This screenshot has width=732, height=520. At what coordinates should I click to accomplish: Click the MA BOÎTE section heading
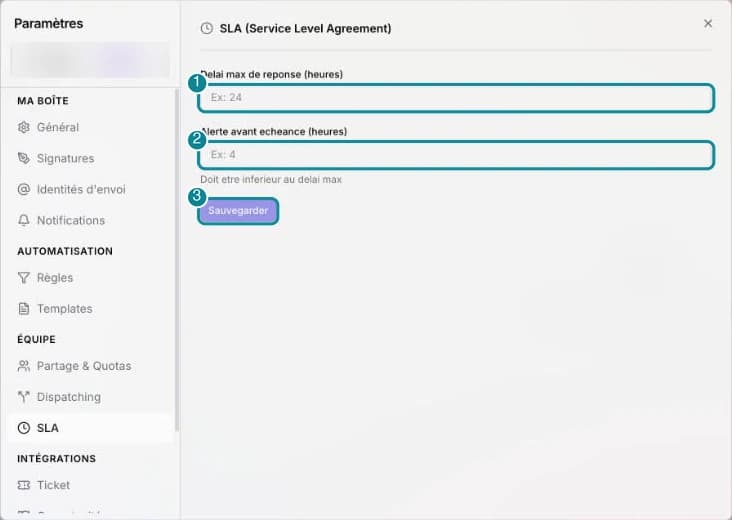43,101
